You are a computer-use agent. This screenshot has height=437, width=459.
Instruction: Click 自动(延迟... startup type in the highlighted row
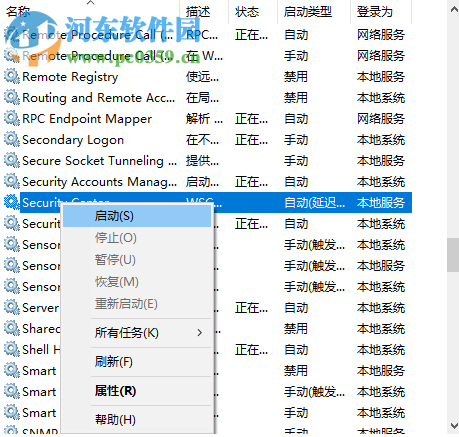click(x=314, y=203)
